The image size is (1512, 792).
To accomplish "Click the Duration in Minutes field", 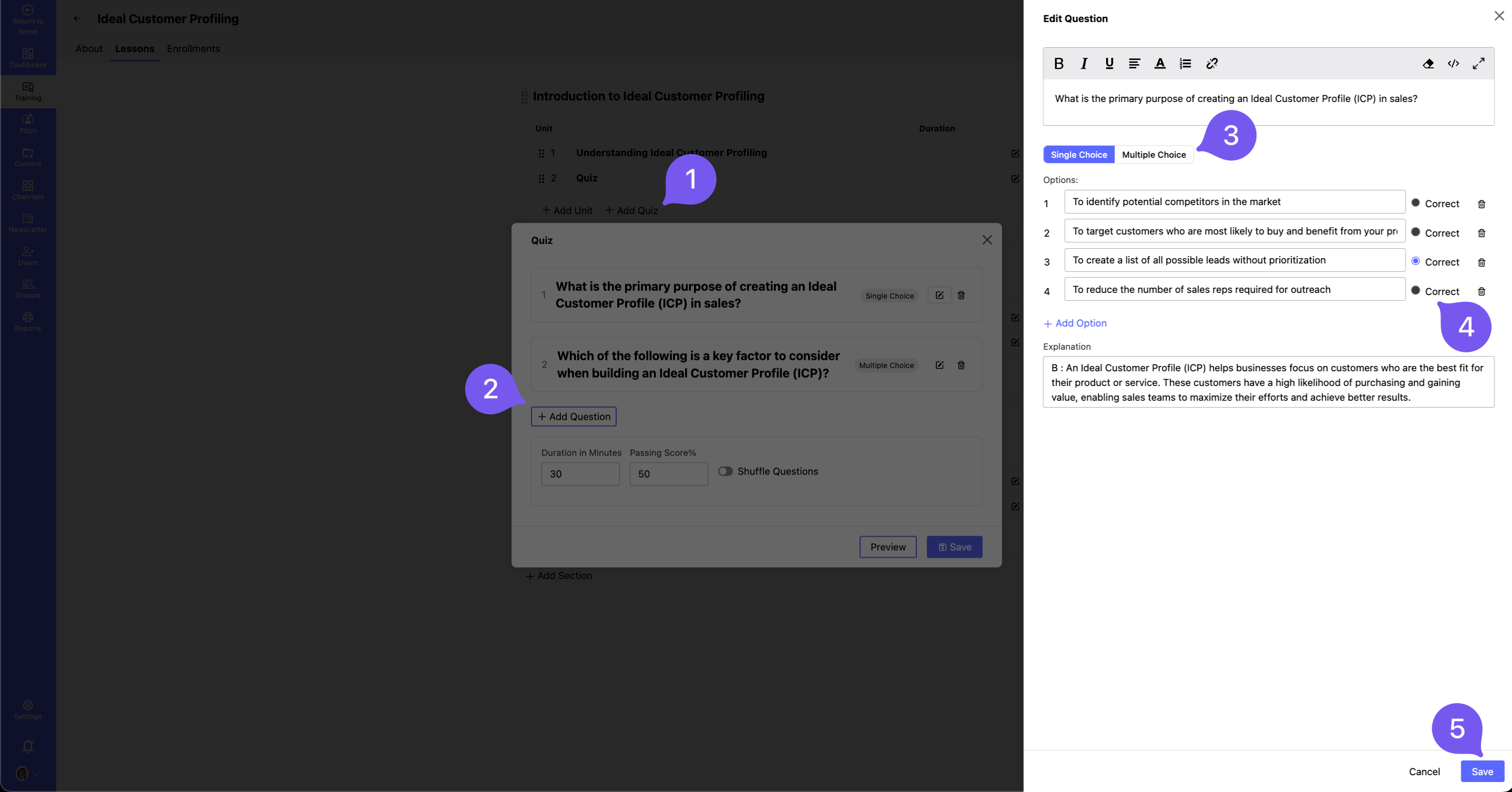I will tap(580, 474).
